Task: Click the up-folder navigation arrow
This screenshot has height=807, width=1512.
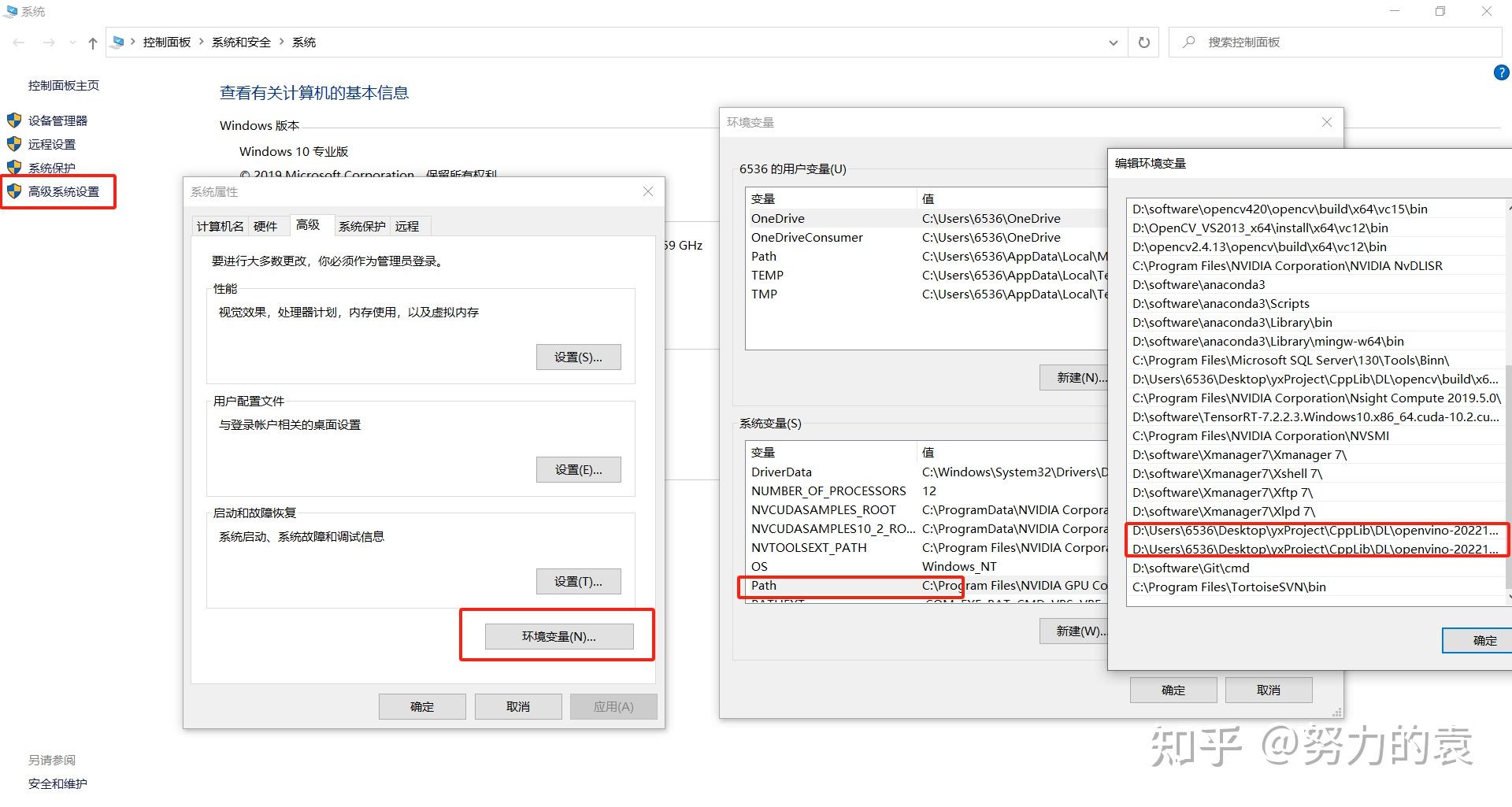Action: (92, 43)
